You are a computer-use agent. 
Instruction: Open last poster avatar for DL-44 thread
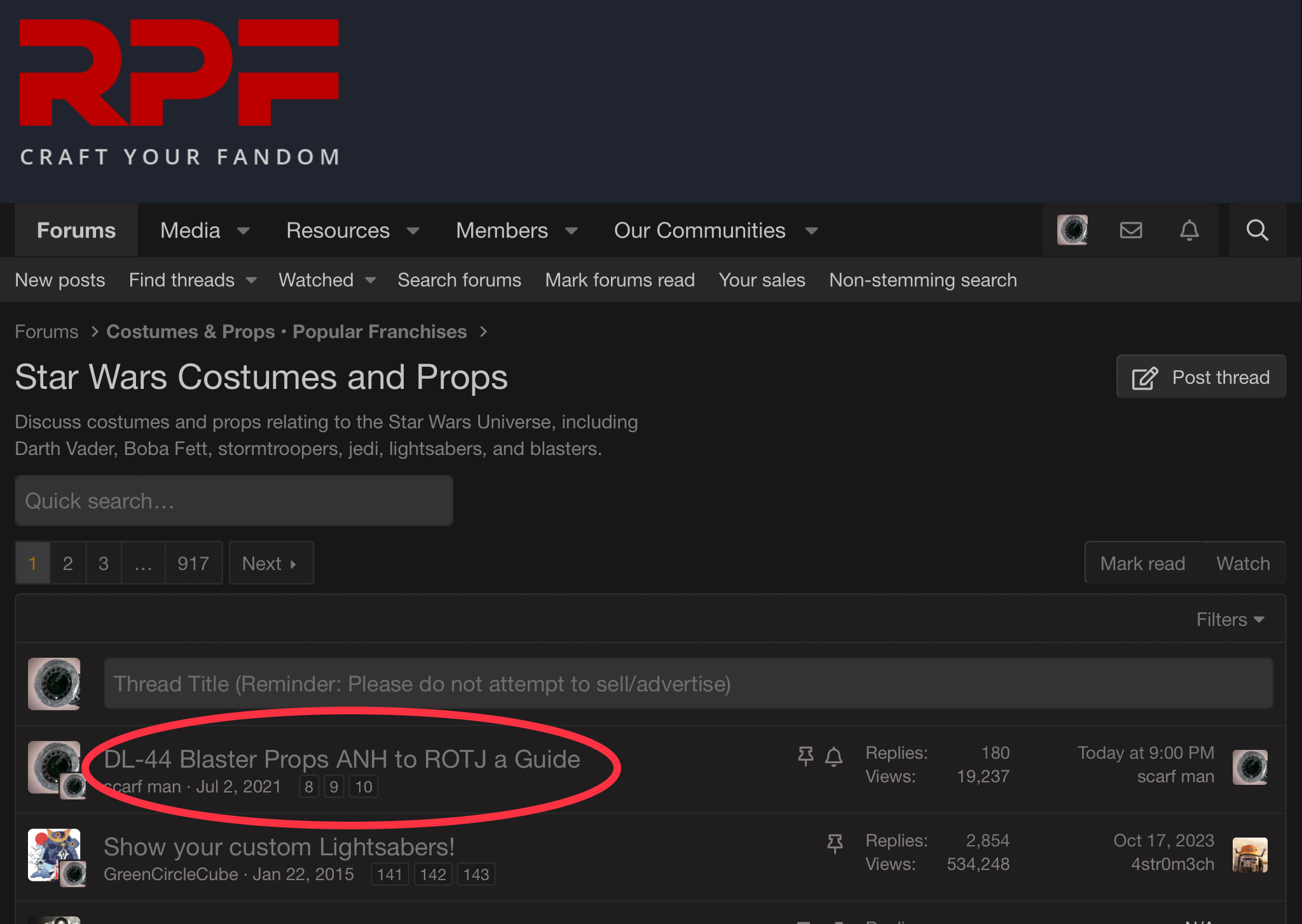(x=1250, y=767)
